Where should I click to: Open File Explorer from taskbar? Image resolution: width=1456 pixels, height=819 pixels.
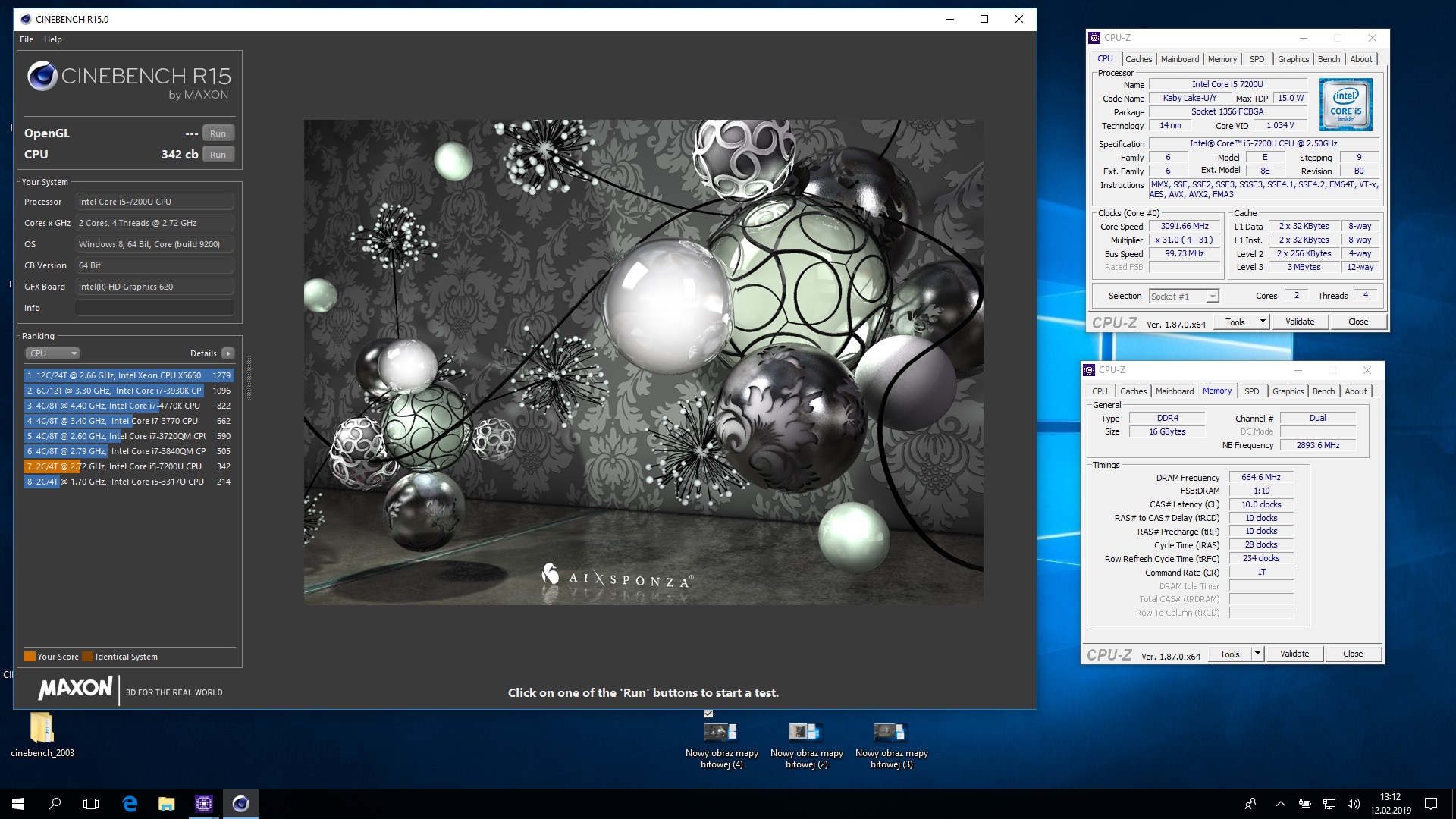point(166,804)
